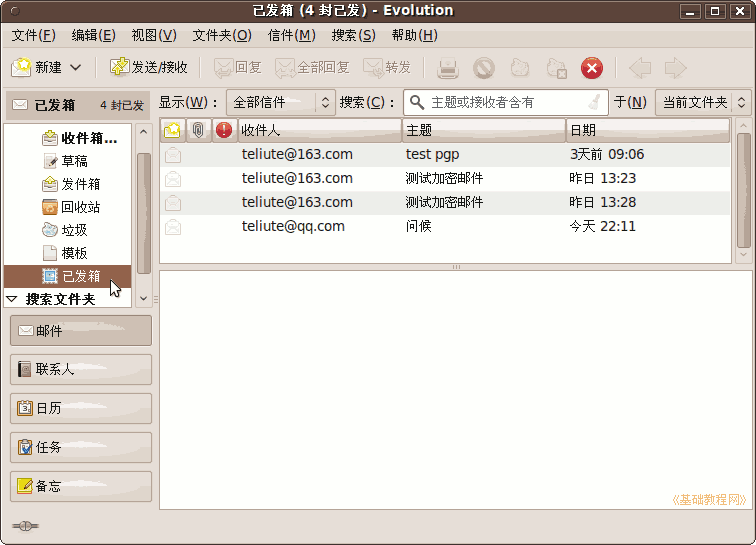
Task: Open the 搜索(S) menu
Action: [353, 35]
